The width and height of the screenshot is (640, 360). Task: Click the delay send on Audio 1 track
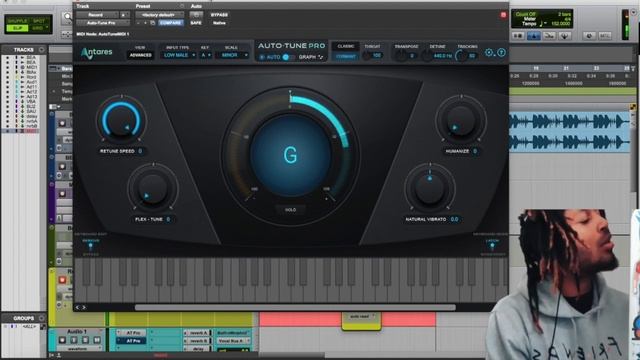tap(198, 349)
